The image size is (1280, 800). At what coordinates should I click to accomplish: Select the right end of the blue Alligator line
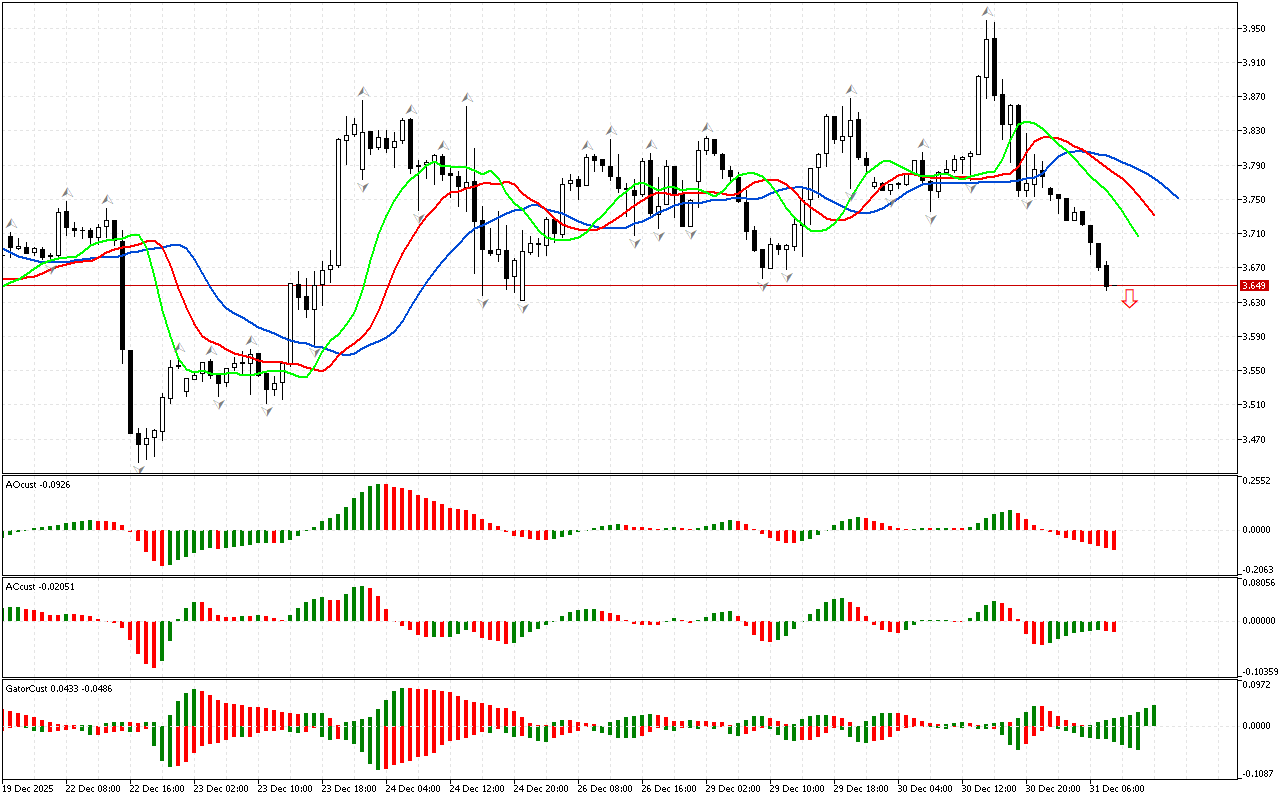click(1177, 197)
